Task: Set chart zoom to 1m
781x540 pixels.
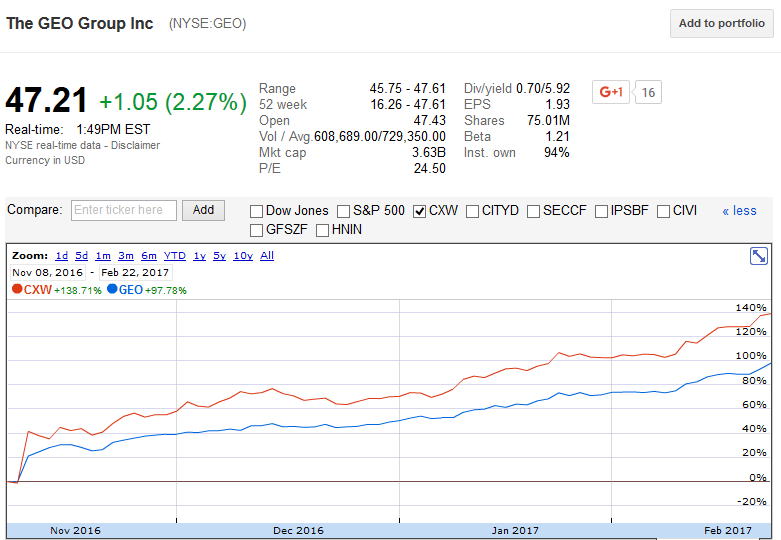Action: [103, 256]
